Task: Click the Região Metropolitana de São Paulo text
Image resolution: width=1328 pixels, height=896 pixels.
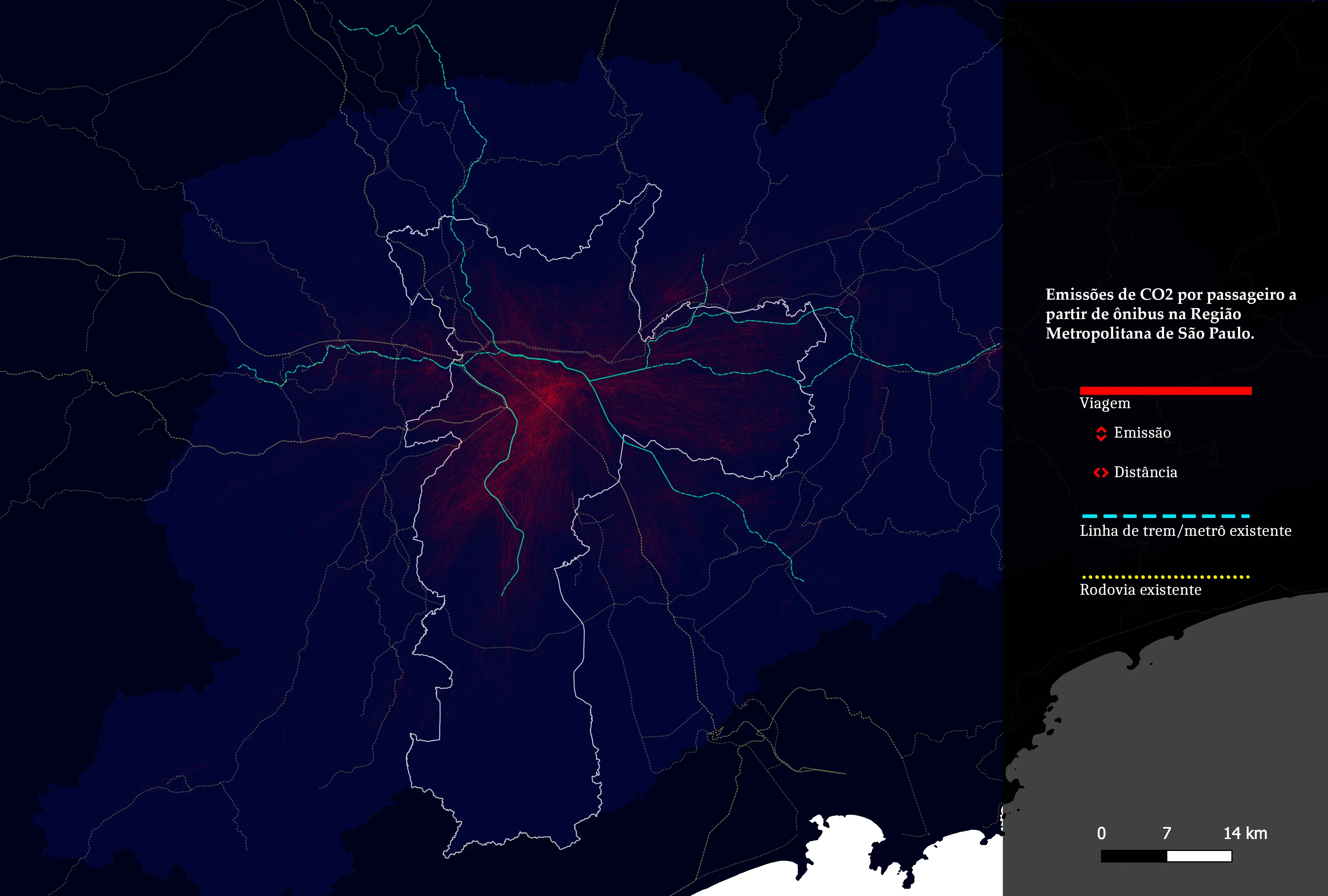Action: (1150, 324)
